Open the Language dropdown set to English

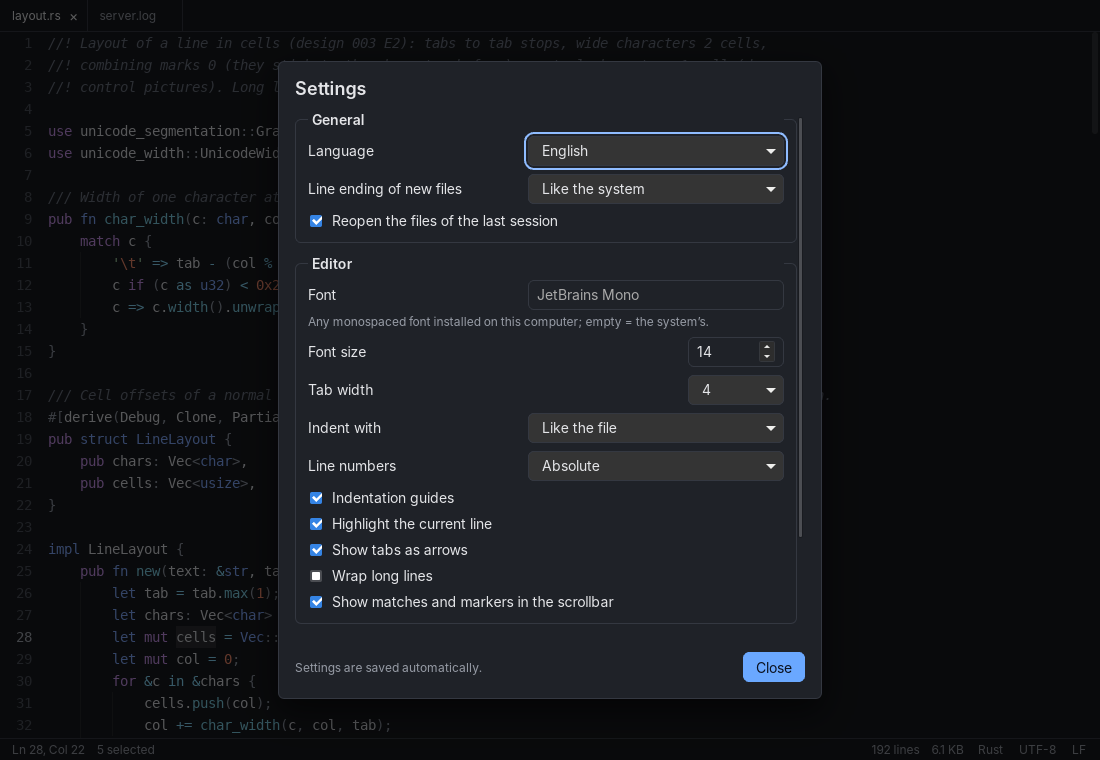pos(655,151)
